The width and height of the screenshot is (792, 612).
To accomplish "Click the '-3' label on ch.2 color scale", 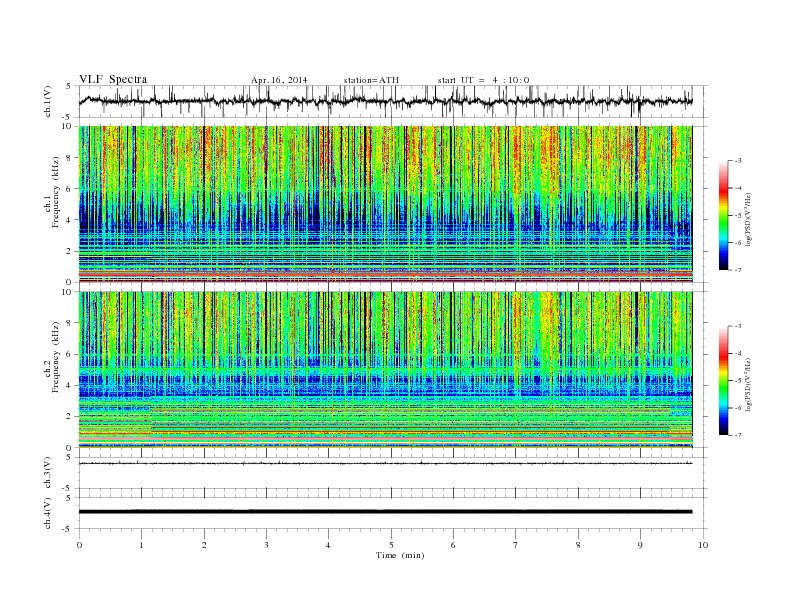I will [738, 326].
